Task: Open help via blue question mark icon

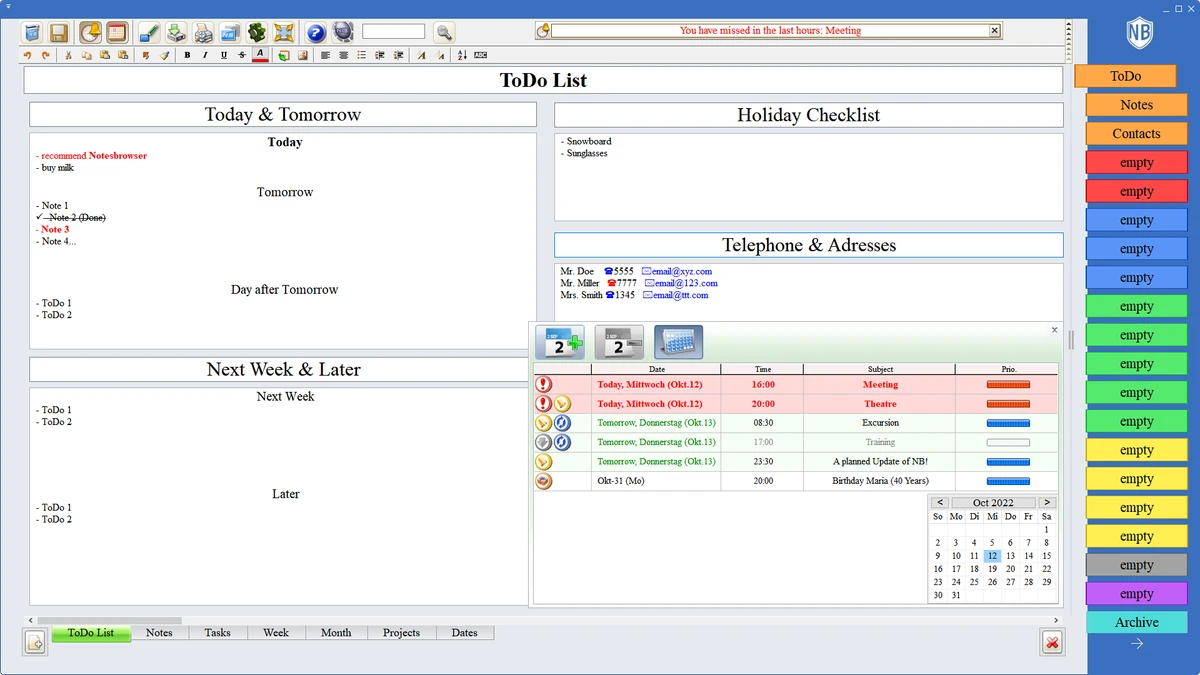Action: tap(315, 32)
